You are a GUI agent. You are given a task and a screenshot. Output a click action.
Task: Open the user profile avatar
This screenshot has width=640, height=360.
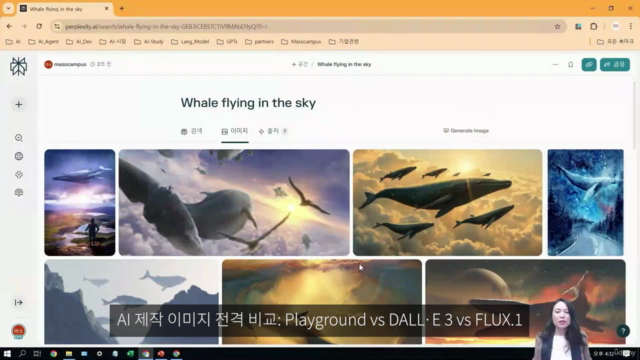[x=18, y=331]
